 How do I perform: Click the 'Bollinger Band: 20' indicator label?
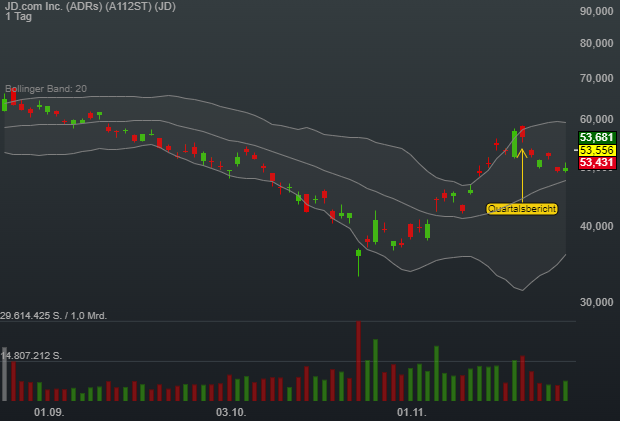coord(46,89)
